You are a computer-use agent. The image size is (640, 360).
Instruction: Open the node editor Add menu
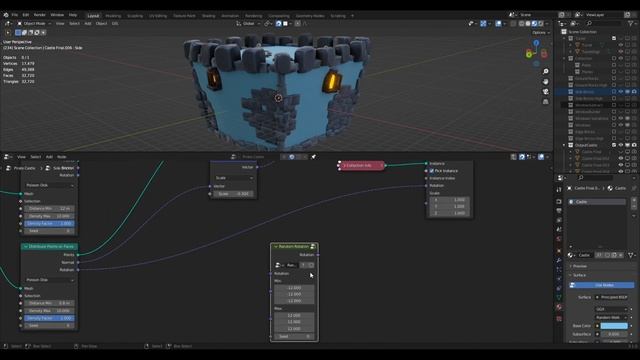tap(49, 157)
